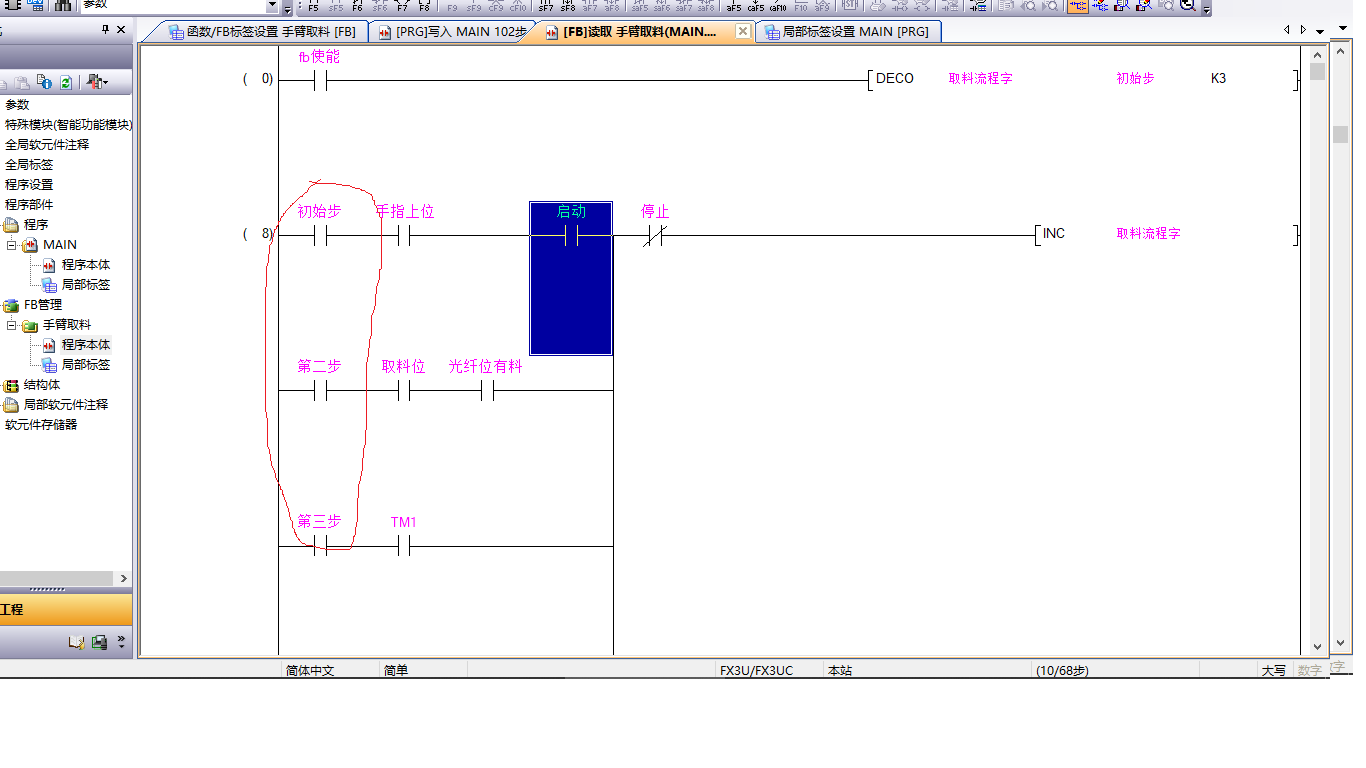This screenshot has height=768, width=1366.
Task: Select 软元件存储器 in the project tree
Action: click(x=41, y=425)
